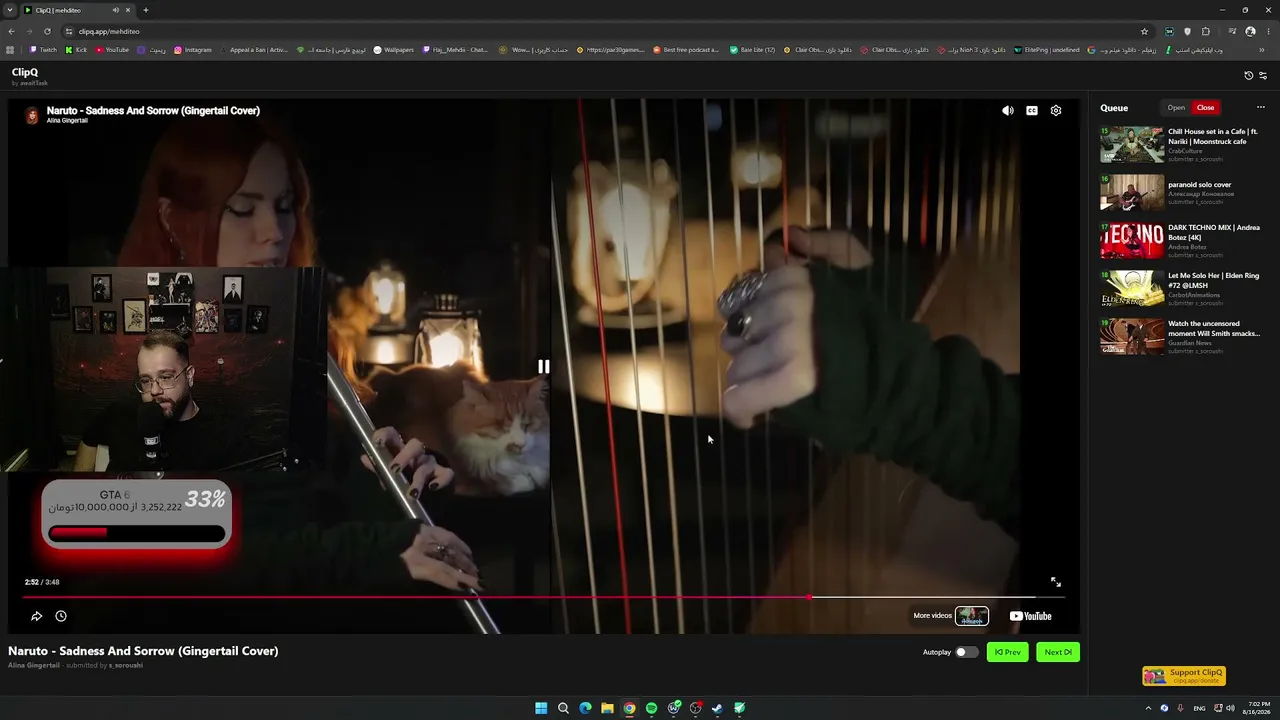The width and height of the screenshot is (1280, 720).
Task: Open the ElitePing bookmark
Action: click(1046, 50)
